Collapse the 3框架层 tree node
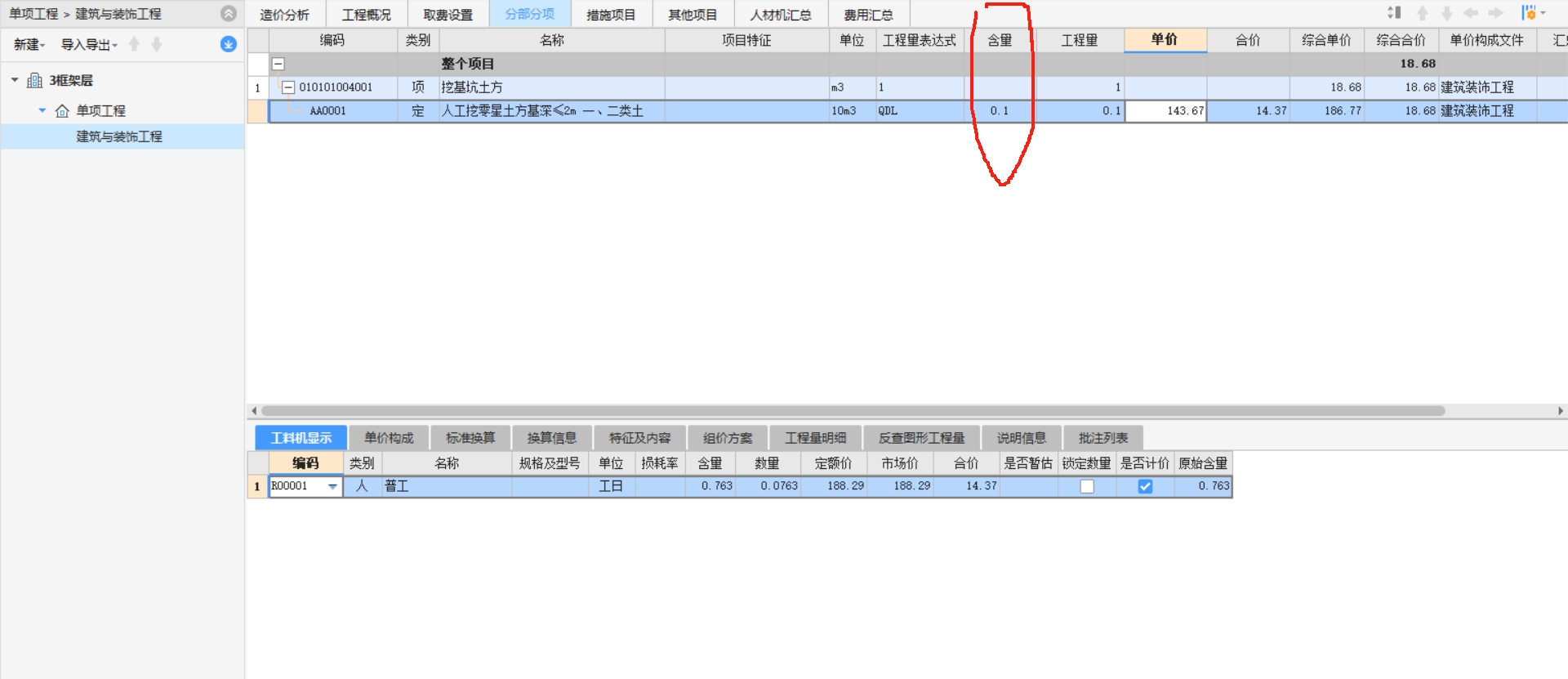Screen dimensions: 1568x679 point(15,80)
